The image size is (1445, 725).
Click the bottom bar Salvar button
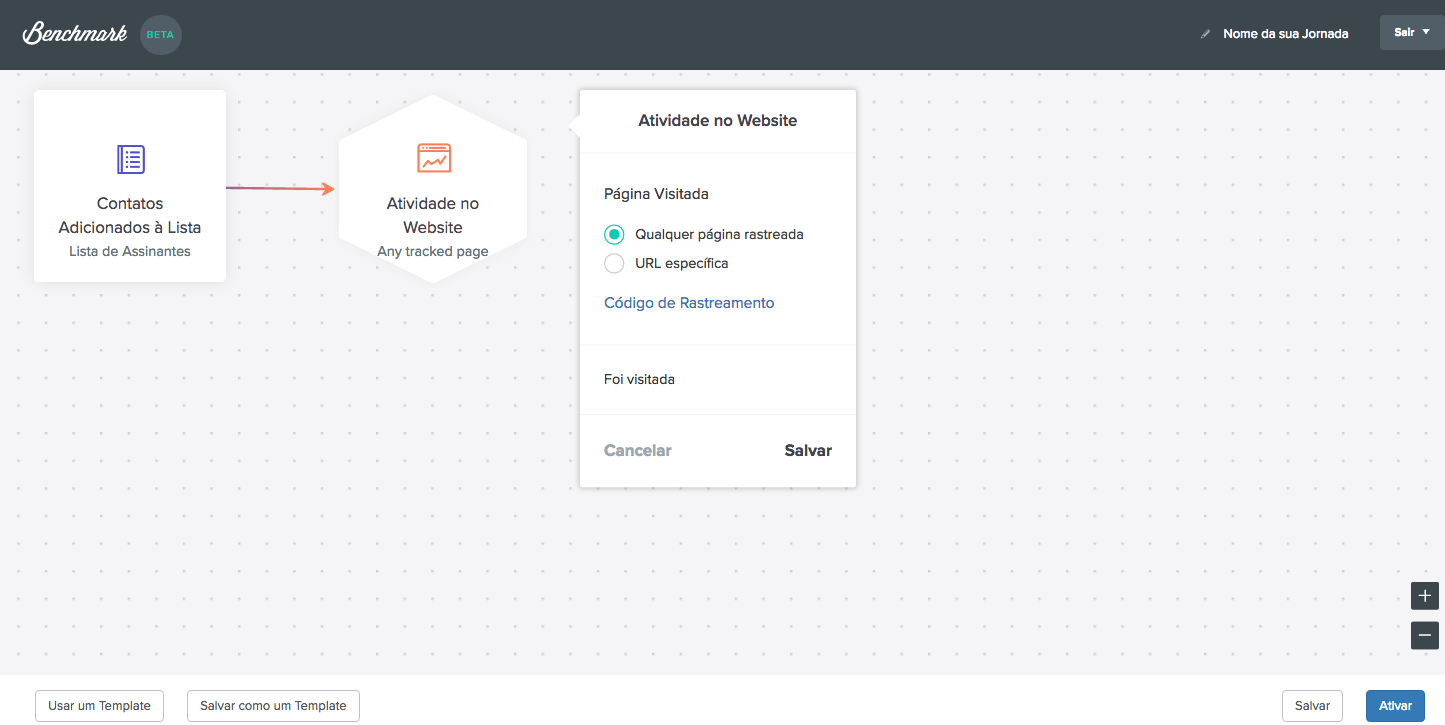click(x=1312, y=706)
